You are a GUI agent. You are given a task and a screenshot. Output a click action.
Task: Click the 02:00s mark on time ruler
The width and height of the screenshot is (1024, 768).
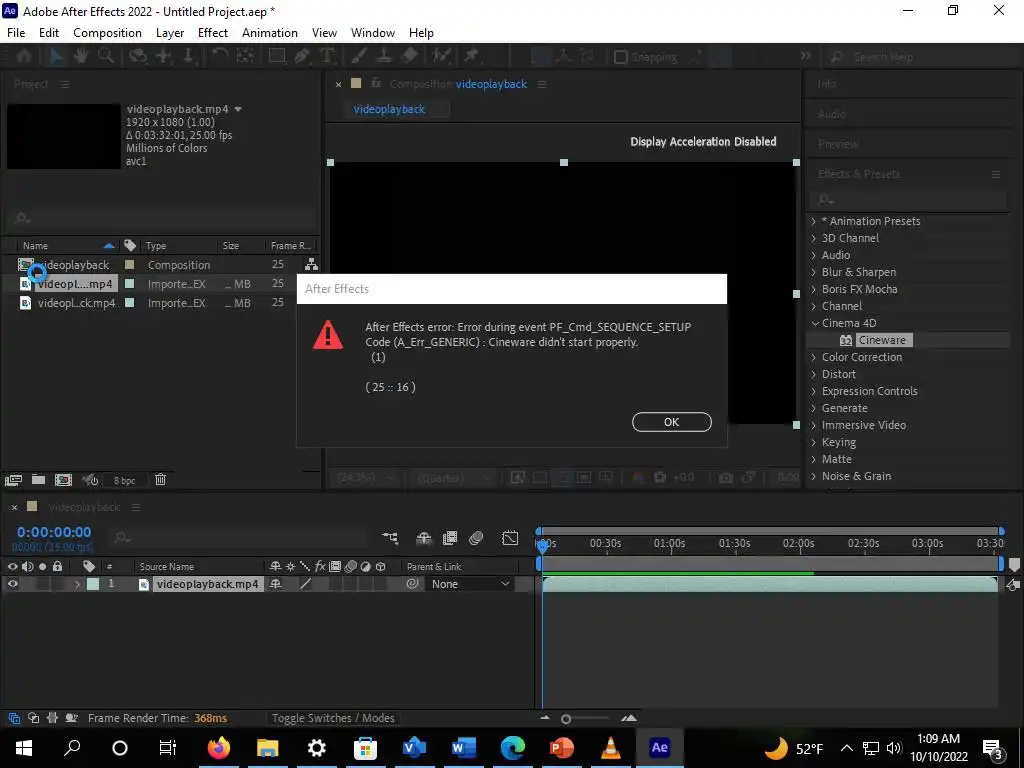tap(798, 543)
